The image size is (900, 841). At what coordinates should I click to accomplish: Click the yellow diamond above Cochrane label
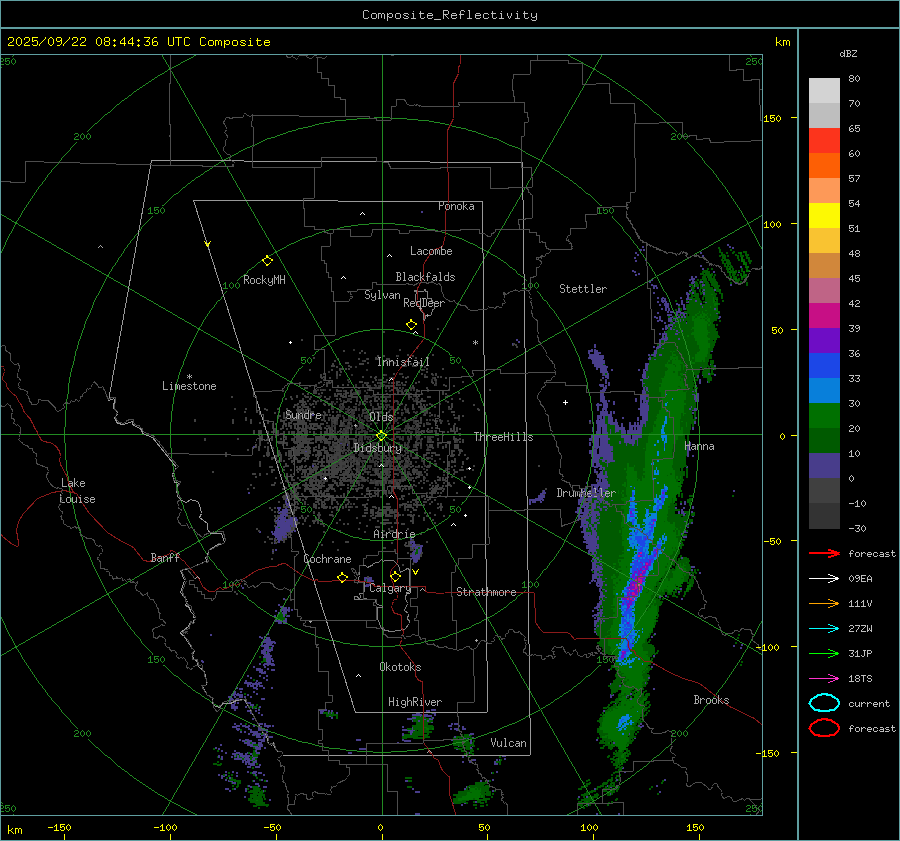(x=342, y=578)
